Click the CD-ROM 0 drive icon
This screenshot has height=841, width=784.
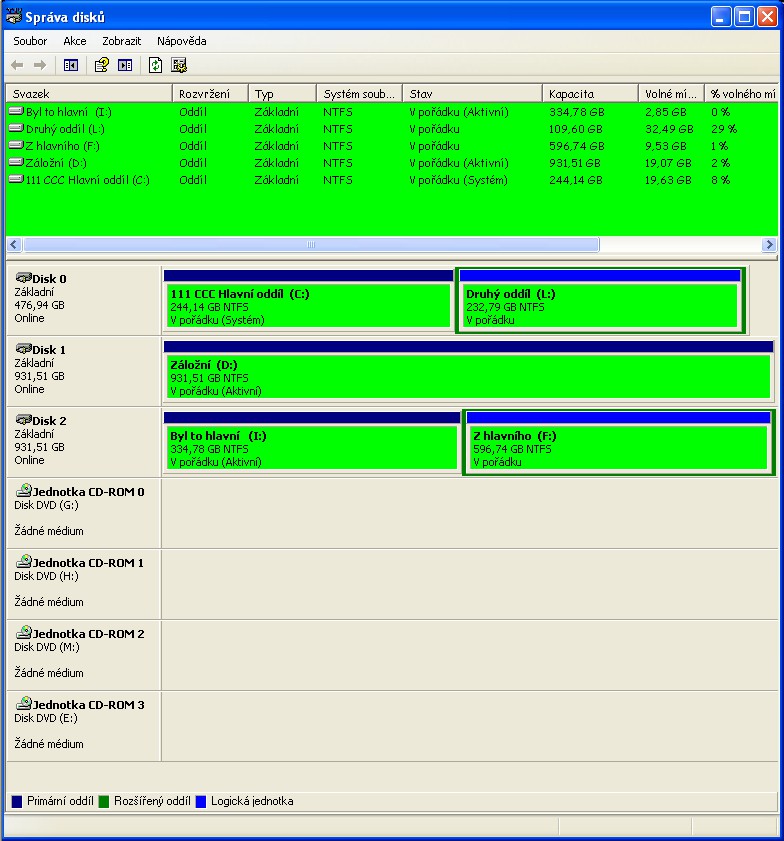(23, 491)
